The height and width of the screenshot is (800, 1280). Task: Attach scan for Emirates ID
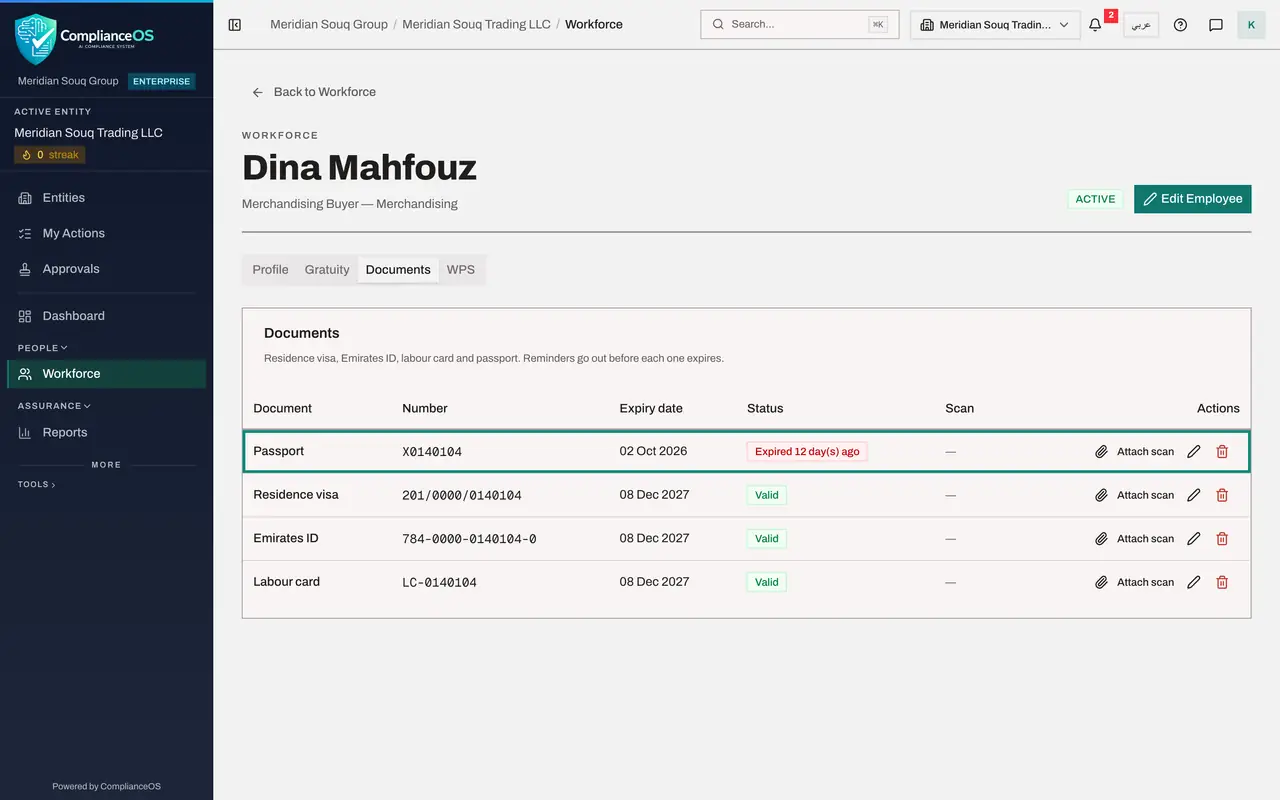(x=1134, y=539)
